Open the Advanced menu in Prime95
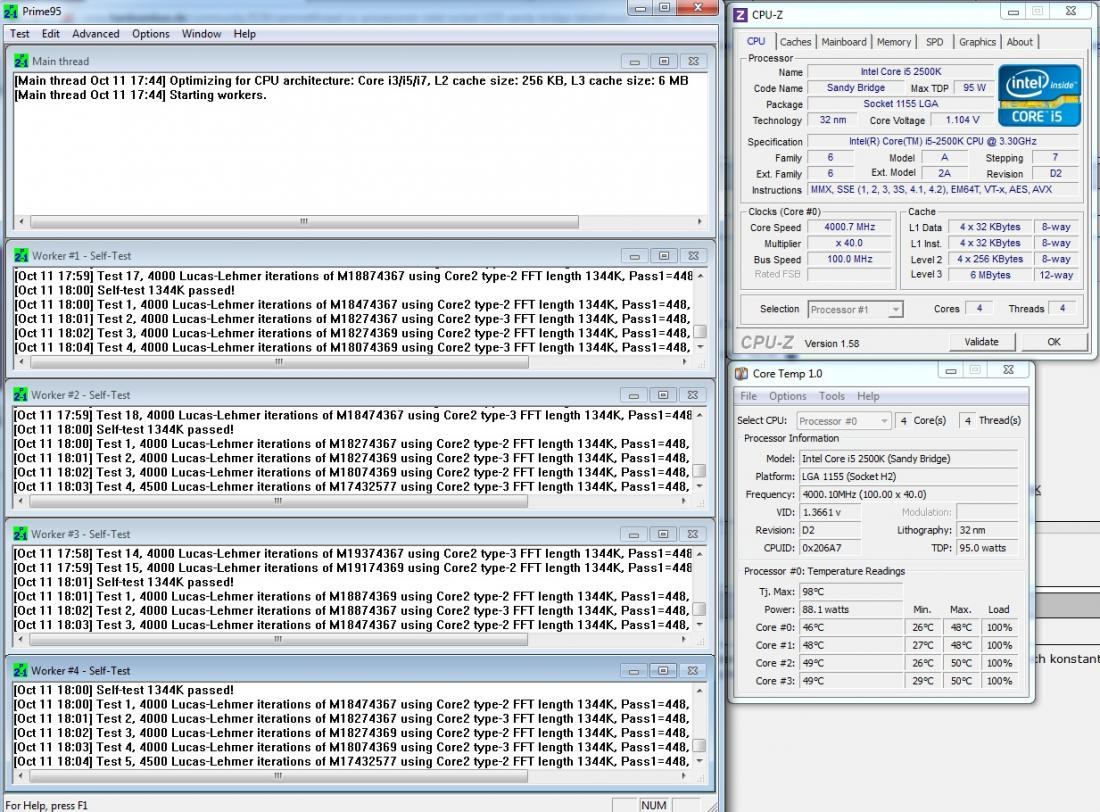Screen dimensions: 1100x812 tap(95, 34)
